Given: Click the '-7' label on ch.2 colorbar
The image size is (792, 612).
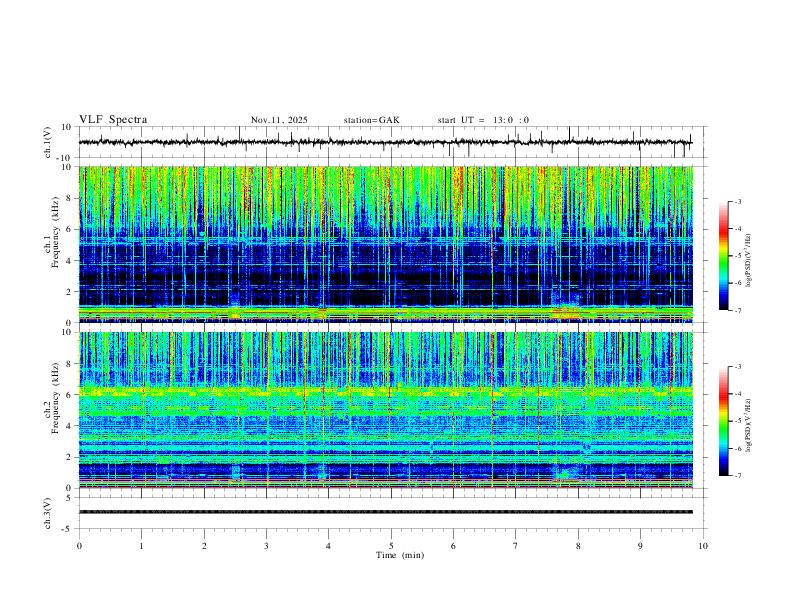Looking at the screenshot, I should (737, 475).
